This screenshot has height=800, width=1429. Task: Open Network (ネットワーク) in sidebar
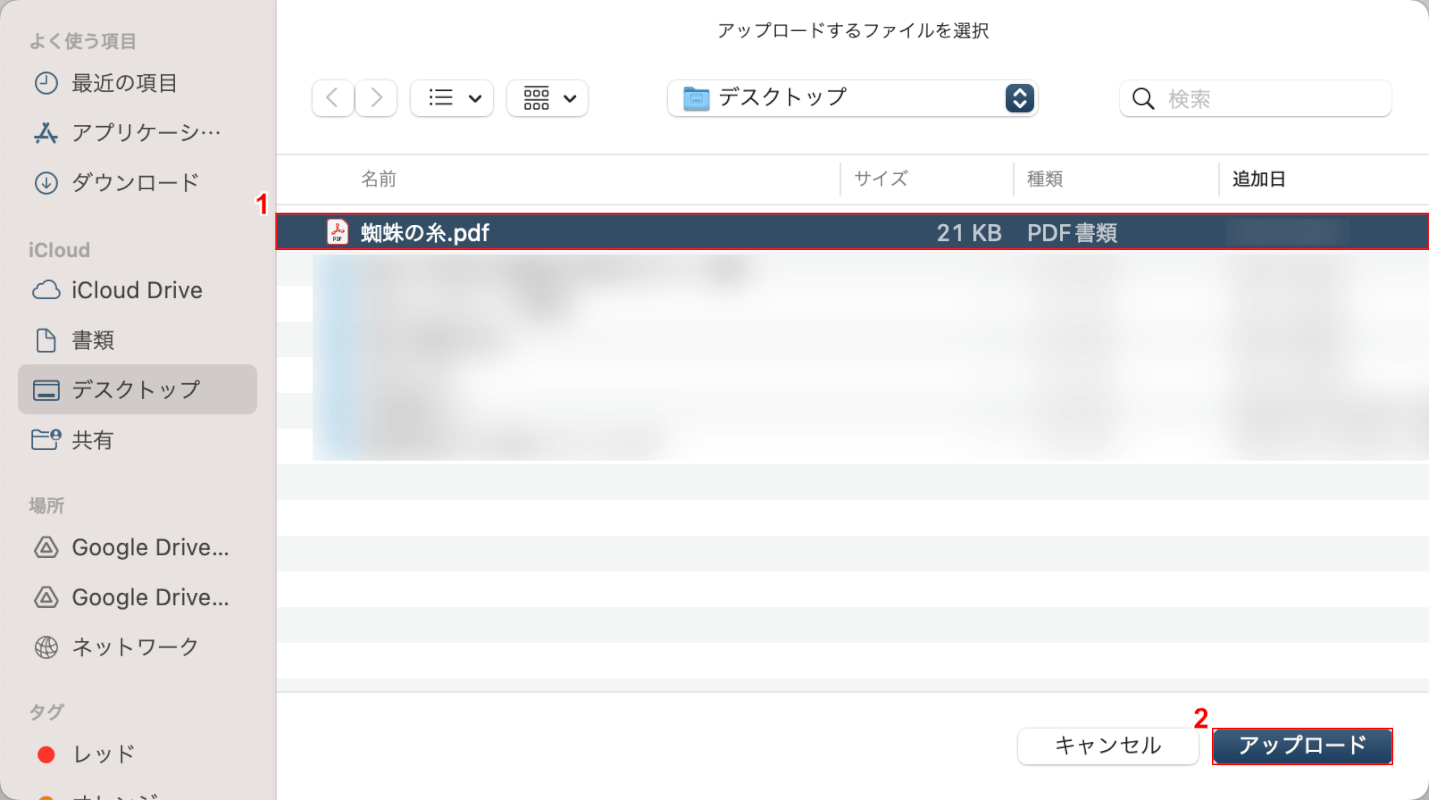point(137,646)
